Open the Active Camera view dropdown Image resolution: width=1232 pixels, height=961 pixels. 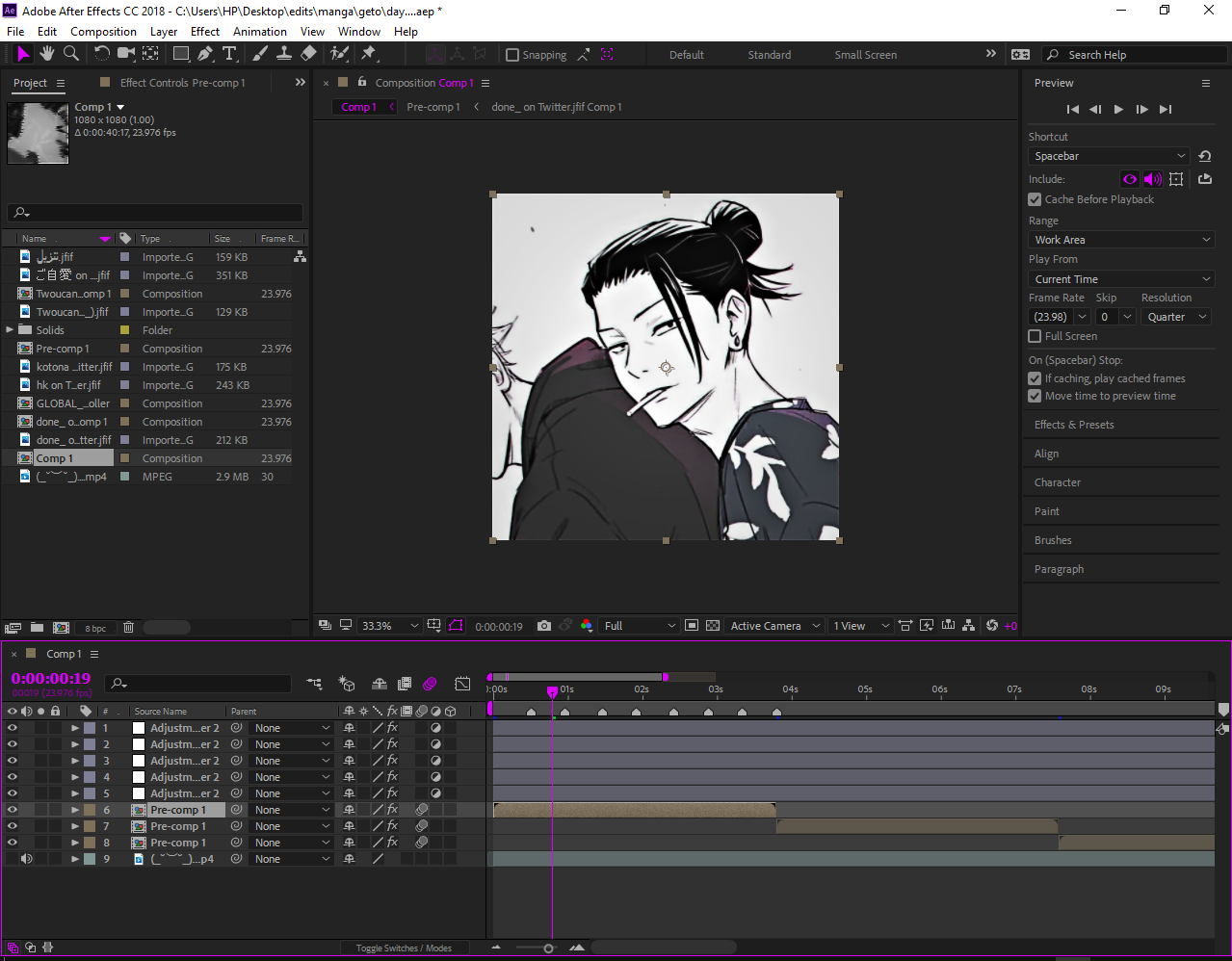pyautogui.click(x=774, y=626)
